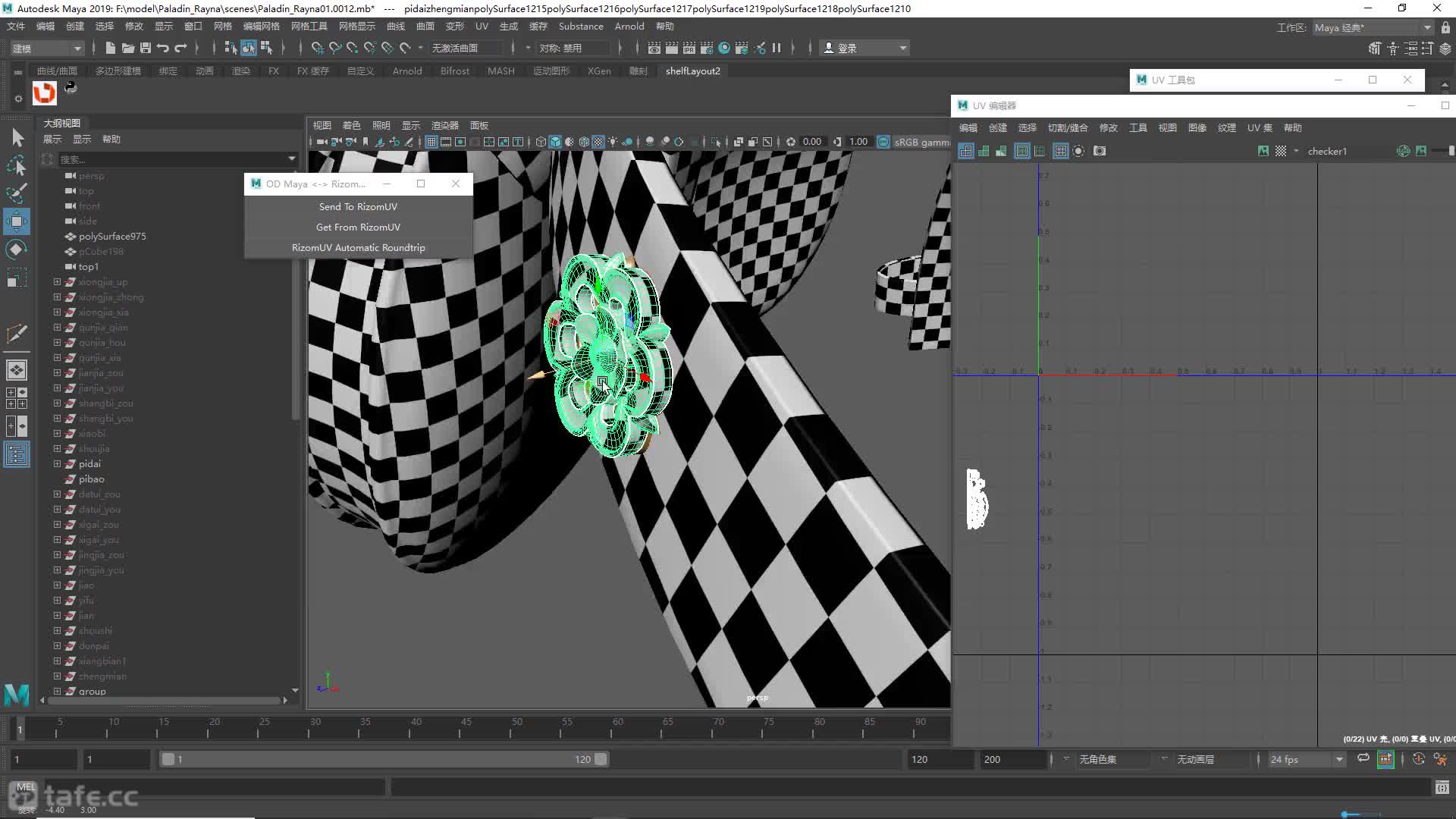
Task: Choose the Rotate tool in the left toolbox
Action: [x=17, y=249]
